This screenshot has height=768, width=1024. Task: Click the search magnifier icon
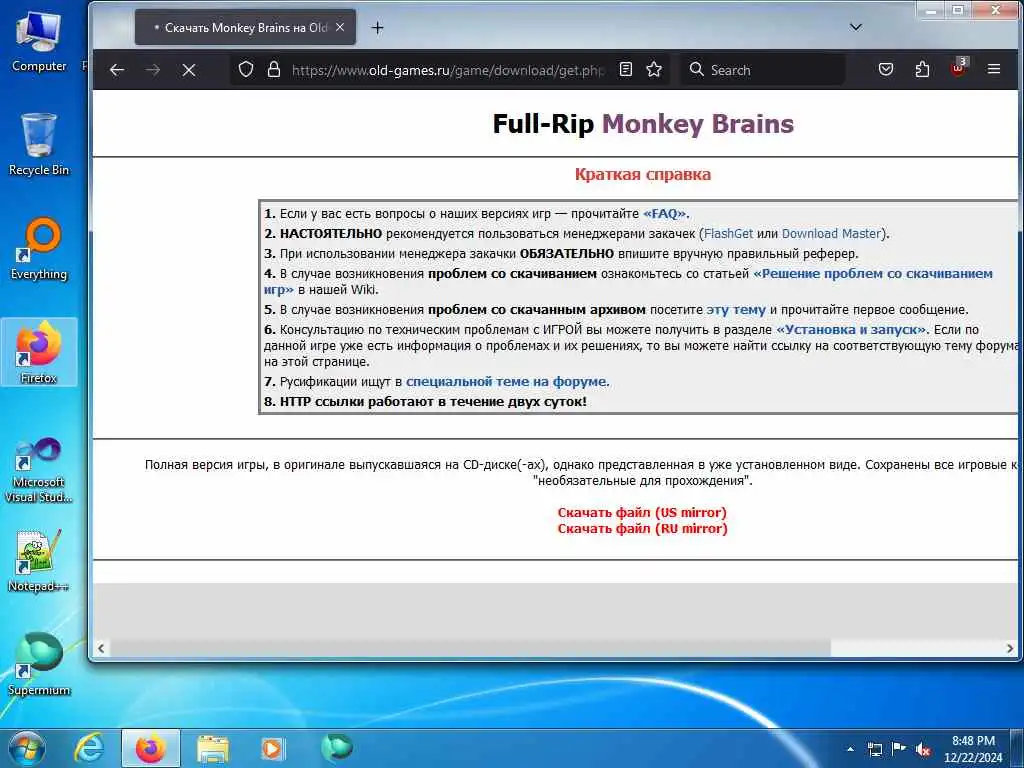coord(697,69)
